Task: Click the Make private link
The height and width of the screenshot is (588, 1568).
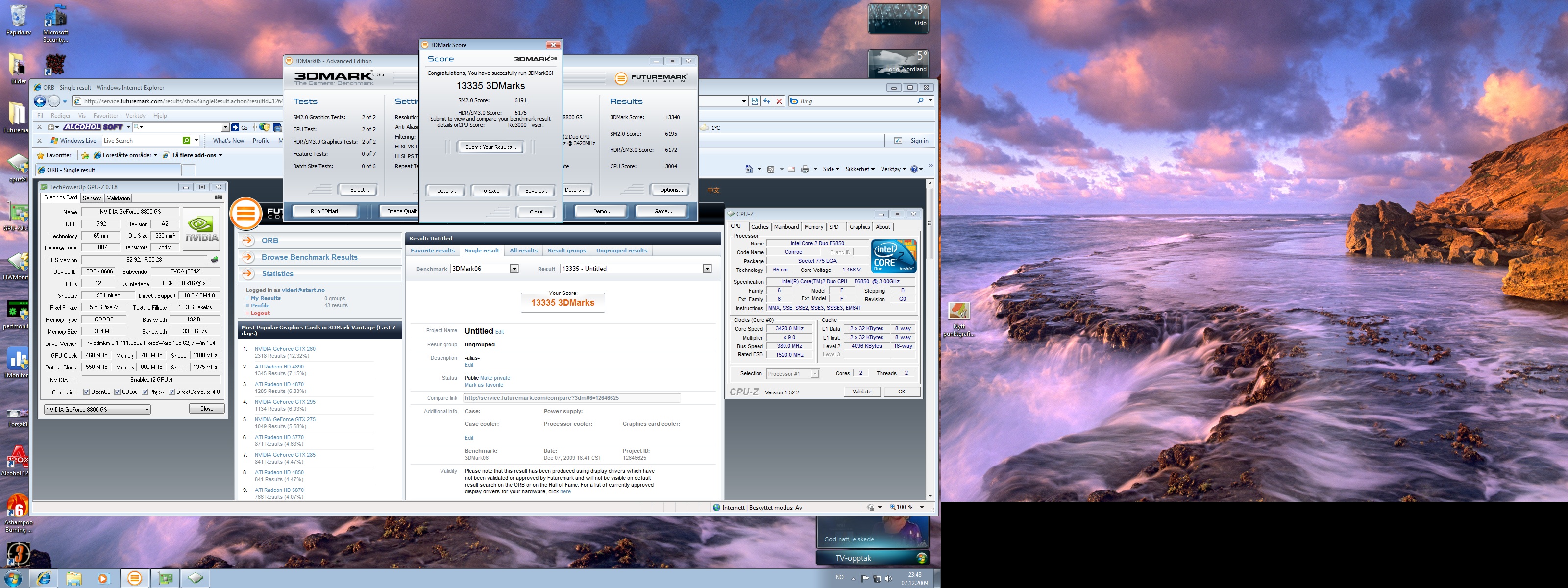Action: click(x=495, y=378)
